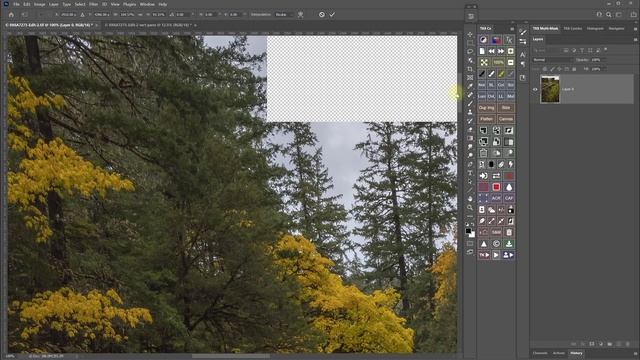Viewport: 640px width, 360px height.
Task: Click the TK swap arrows icon
Action: (x=496, y=176)
